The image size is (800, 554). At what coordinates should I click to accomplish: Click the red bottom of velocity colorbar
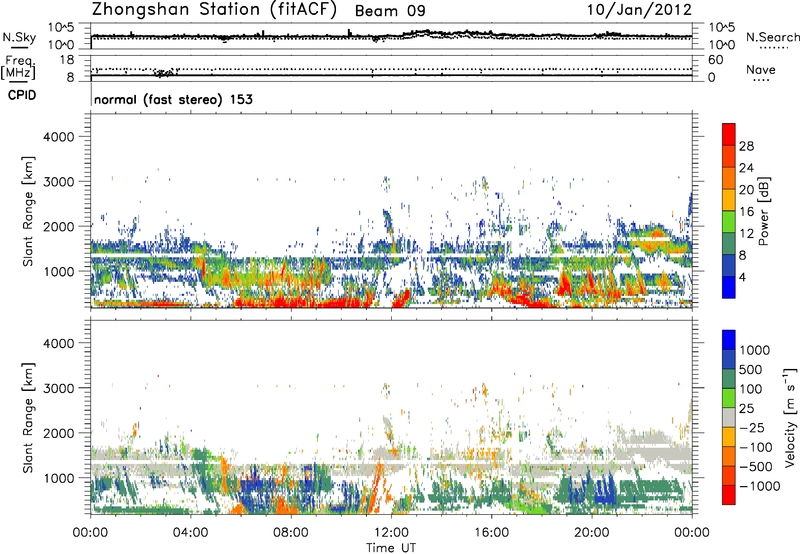point(729,495)
